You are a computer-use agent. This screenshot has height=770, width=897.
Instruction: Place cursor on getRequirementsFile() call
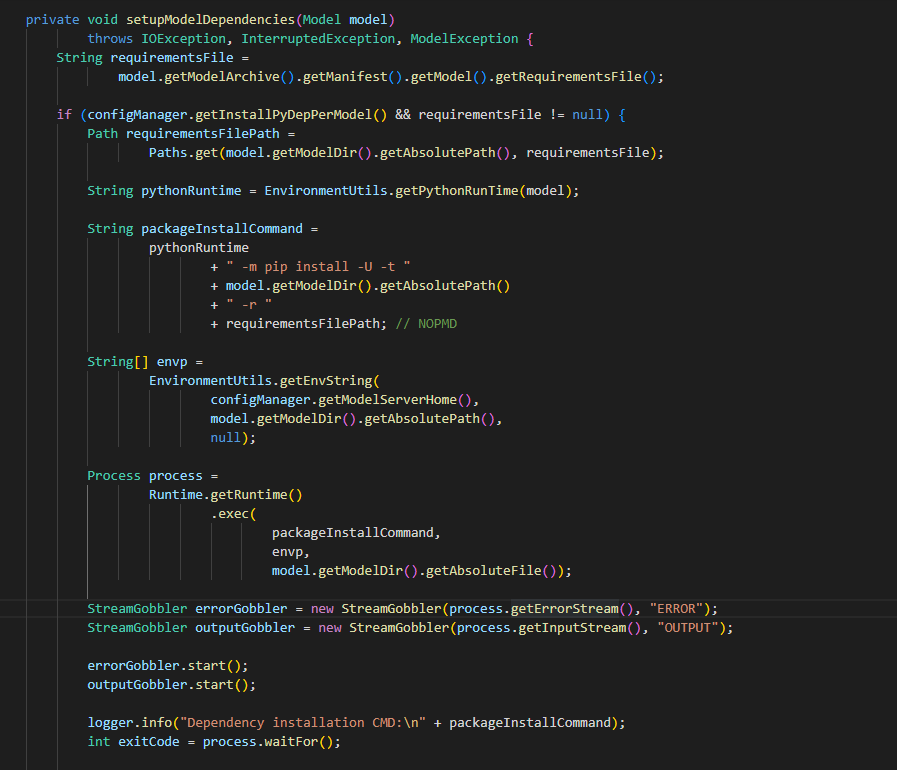pos(575,77)
